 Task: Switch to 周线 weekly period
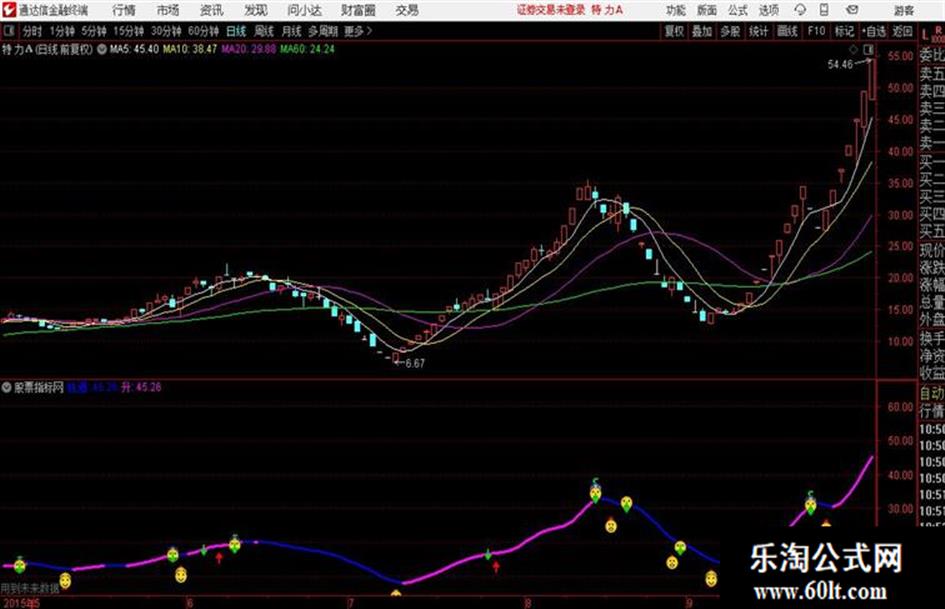[x=265, y=31]
